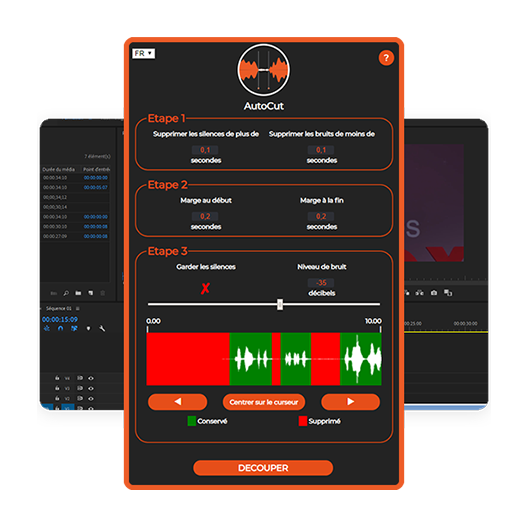
Task: Toggle the Linked Selection icon in timeline
Action: coord(74,328)
